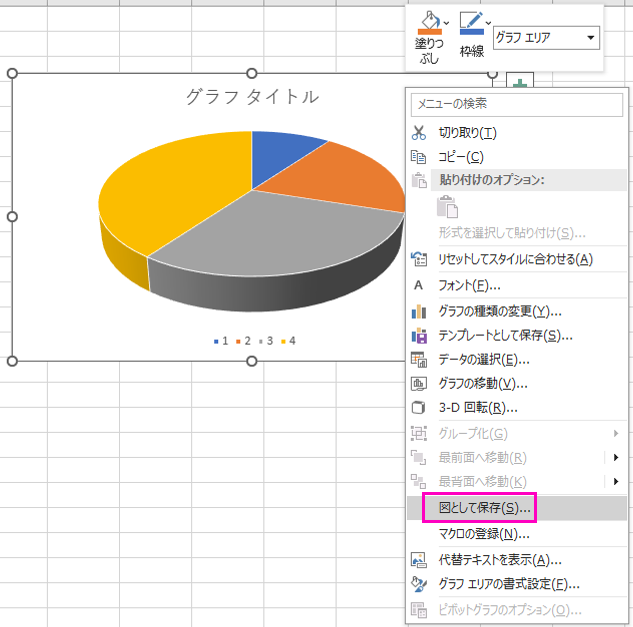Click the Outline (枠線) pen icon

[471, 23]
